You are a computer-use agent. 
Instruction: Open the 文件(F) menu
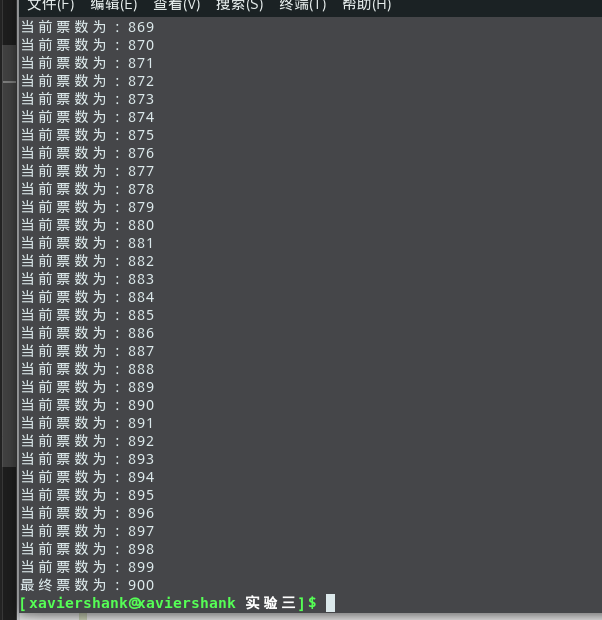point(51,6)
